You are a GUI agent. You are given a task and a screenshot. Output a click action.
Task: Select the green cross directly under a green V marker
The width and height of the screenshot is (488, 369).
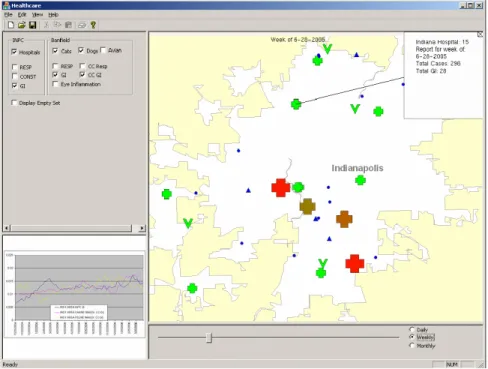[x=321, y=273]
